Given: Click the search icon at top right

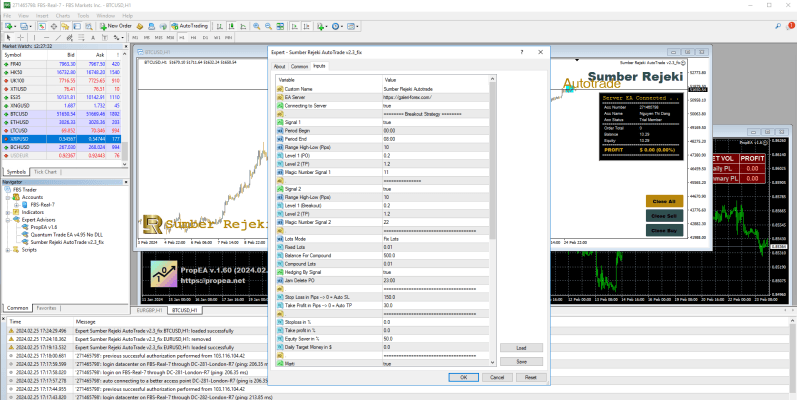Looking at the screenshot, I should pos(778,26).
